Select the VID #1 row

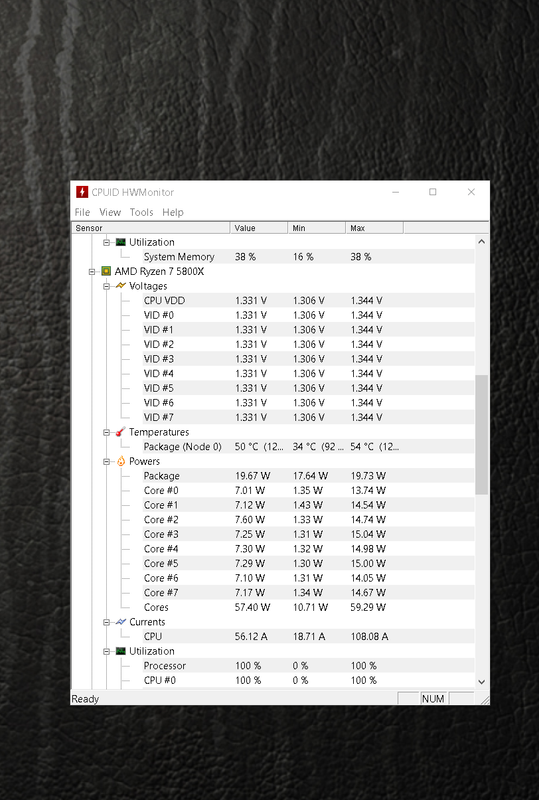[x=308, y=330]
